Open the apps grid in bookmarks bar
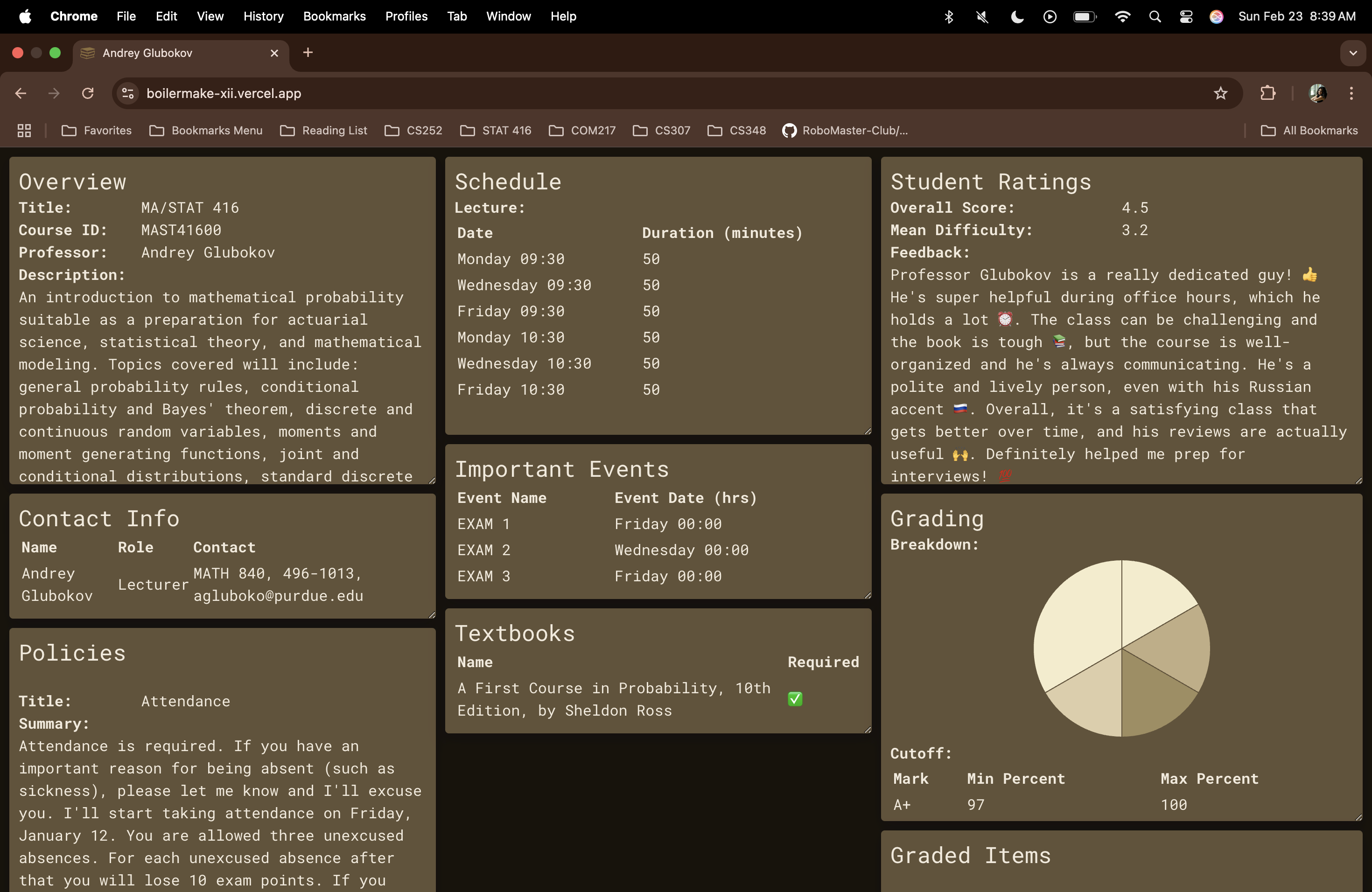Image resolution: width=1372 pixels, height=892 pixels. tap(24, 131)
